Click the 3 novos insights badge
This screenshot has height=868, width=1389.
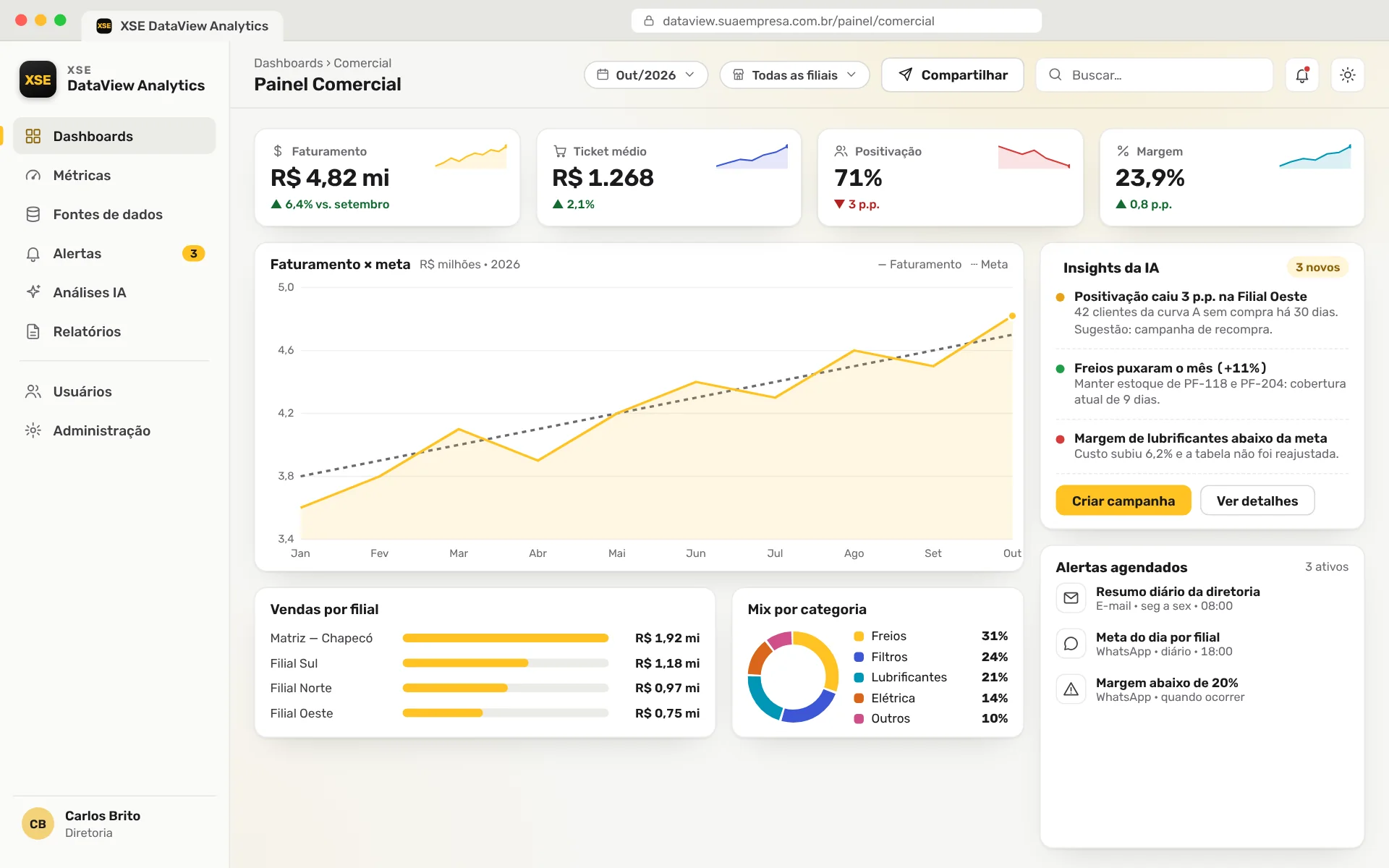1317,267
